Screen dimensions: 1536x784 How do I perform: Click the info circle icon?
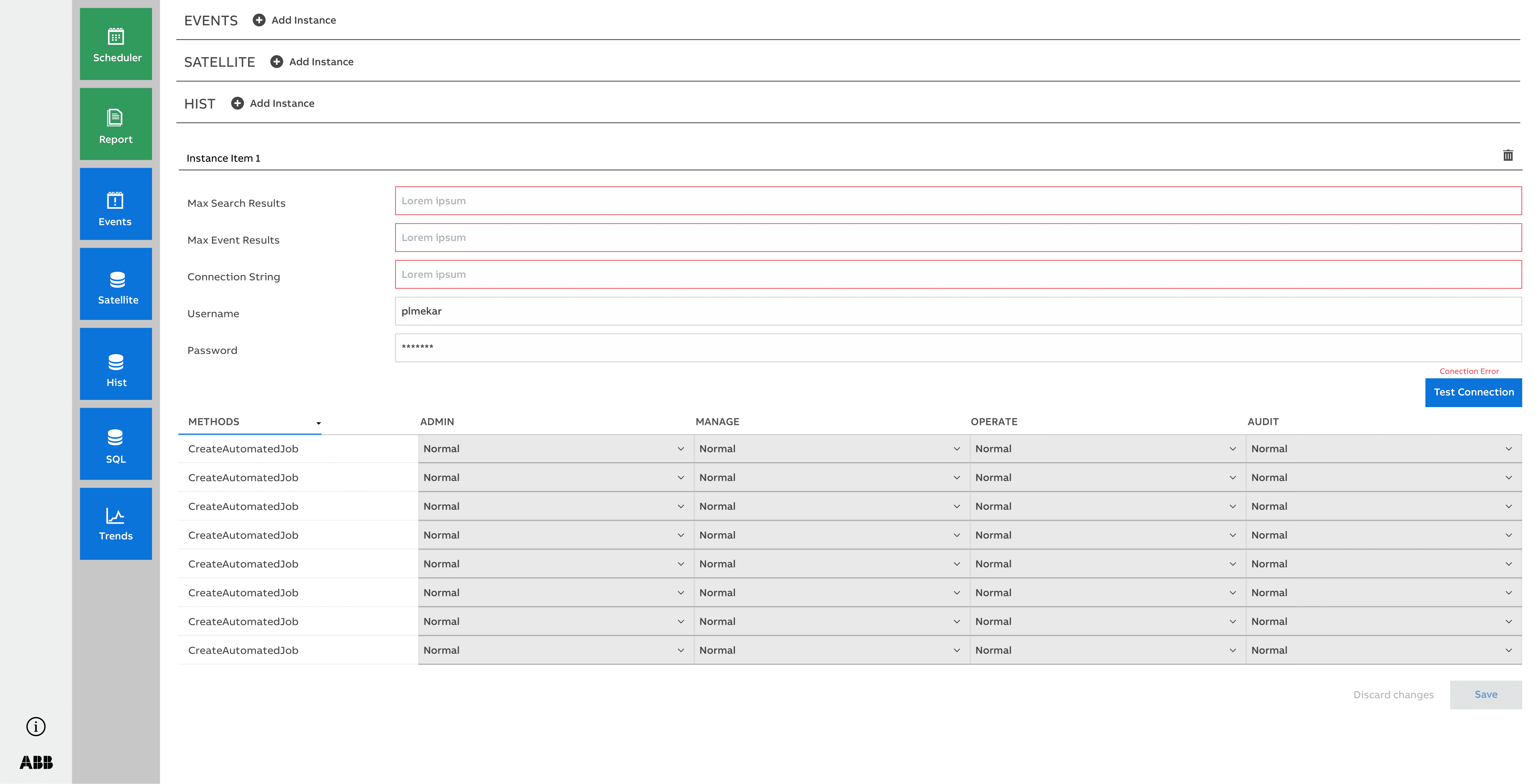coord(36,726)
